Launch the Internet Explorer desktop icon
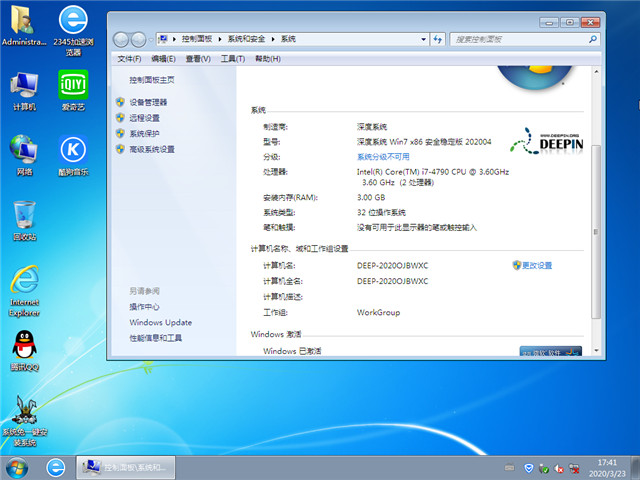The image size is (640, 480). point(24,291)
